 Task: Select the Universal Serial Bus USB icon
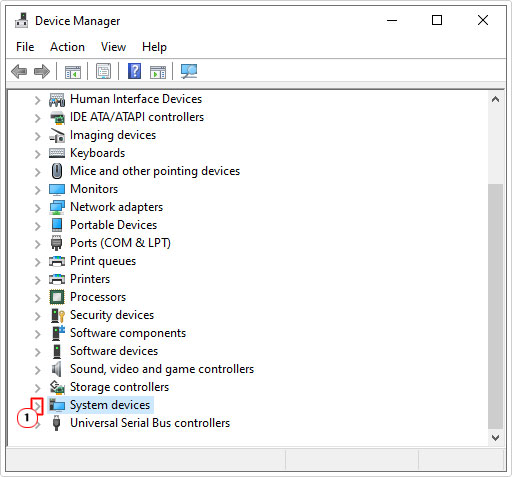pyautogui.click(x=57, y=423)
